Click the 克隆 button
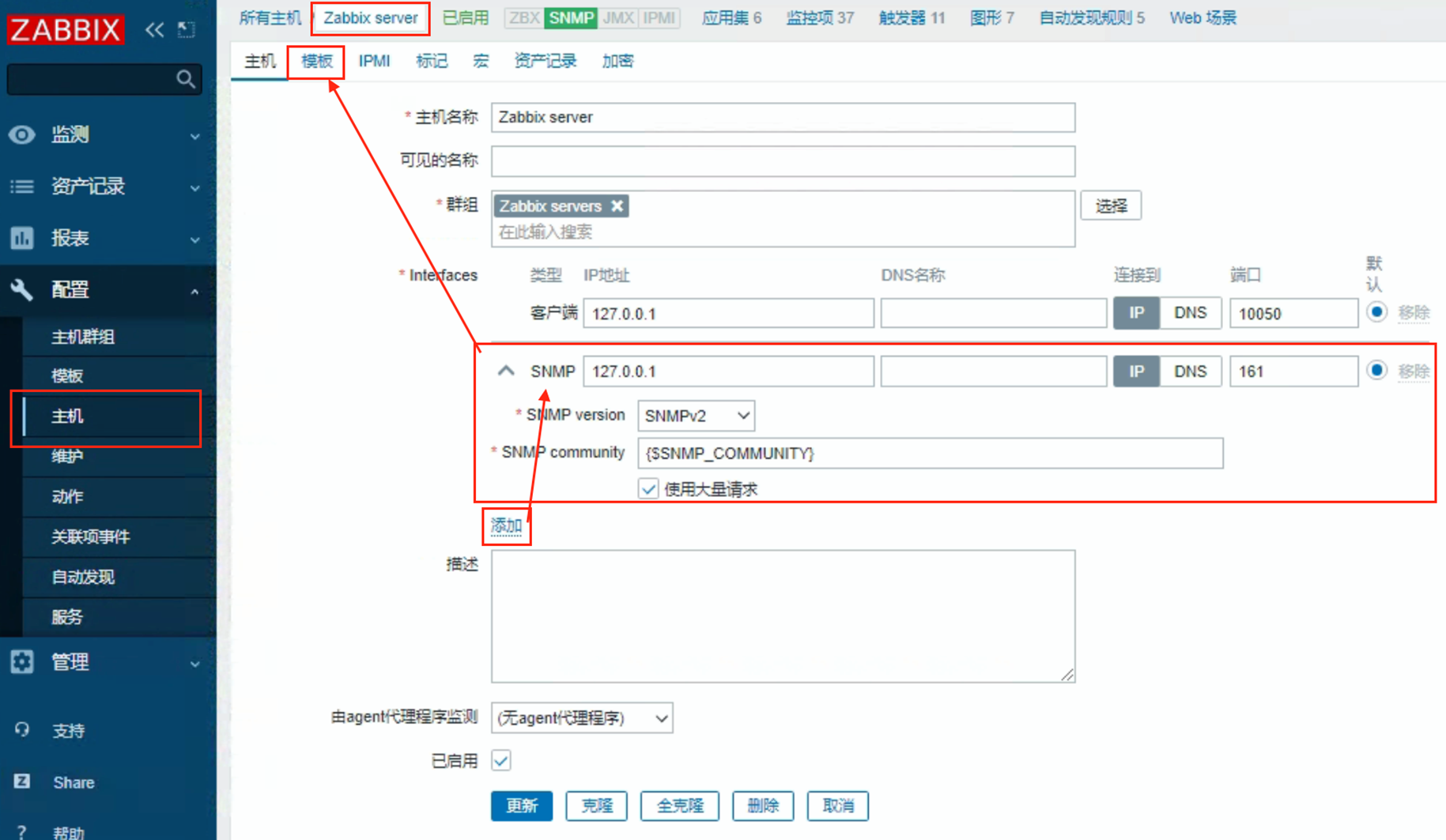Screen dimensions: 1446x840 [x=597, y=806]
